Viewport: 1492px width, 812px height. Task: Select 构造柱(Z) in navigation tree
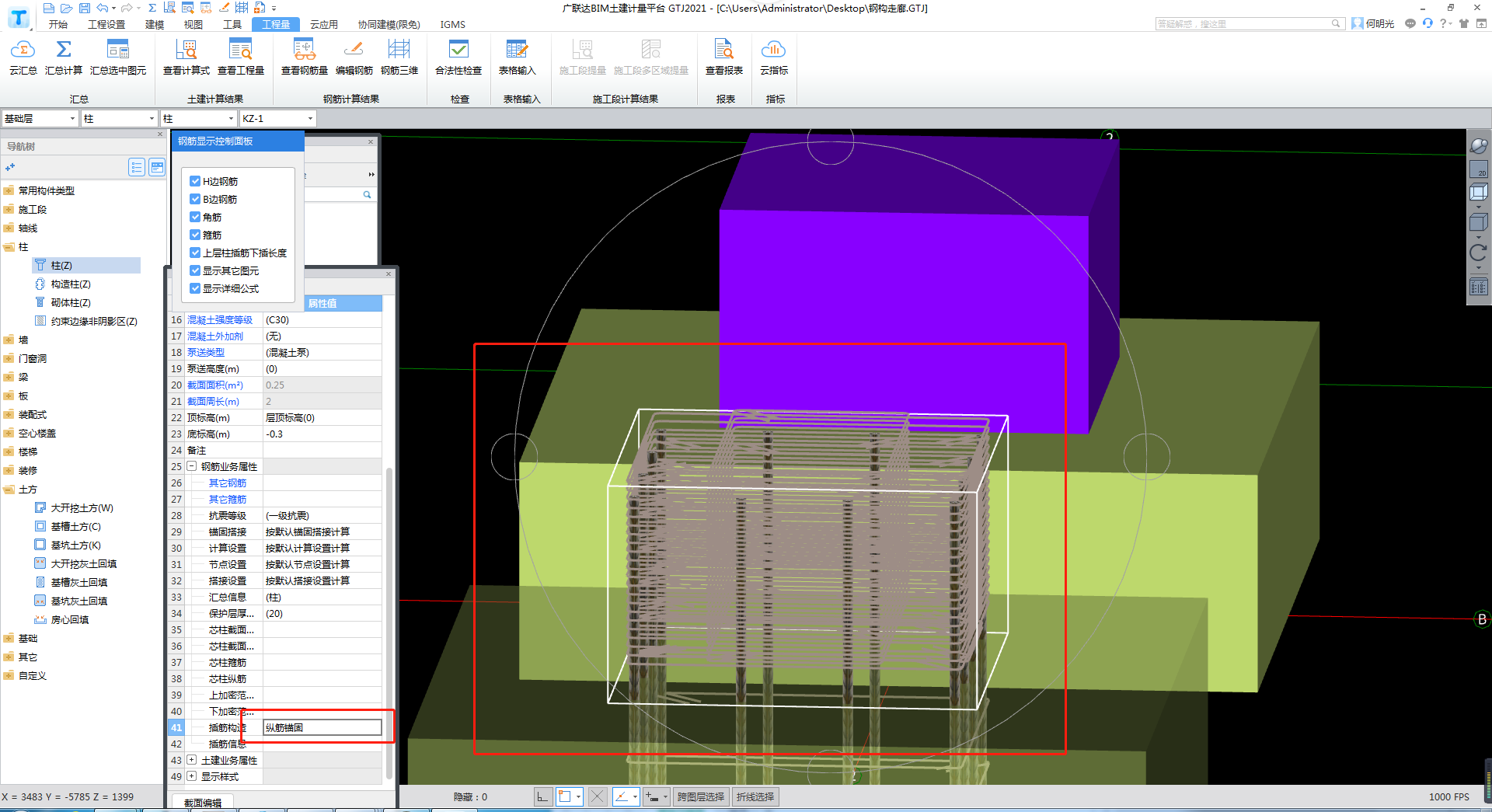(x=71, y=284)
